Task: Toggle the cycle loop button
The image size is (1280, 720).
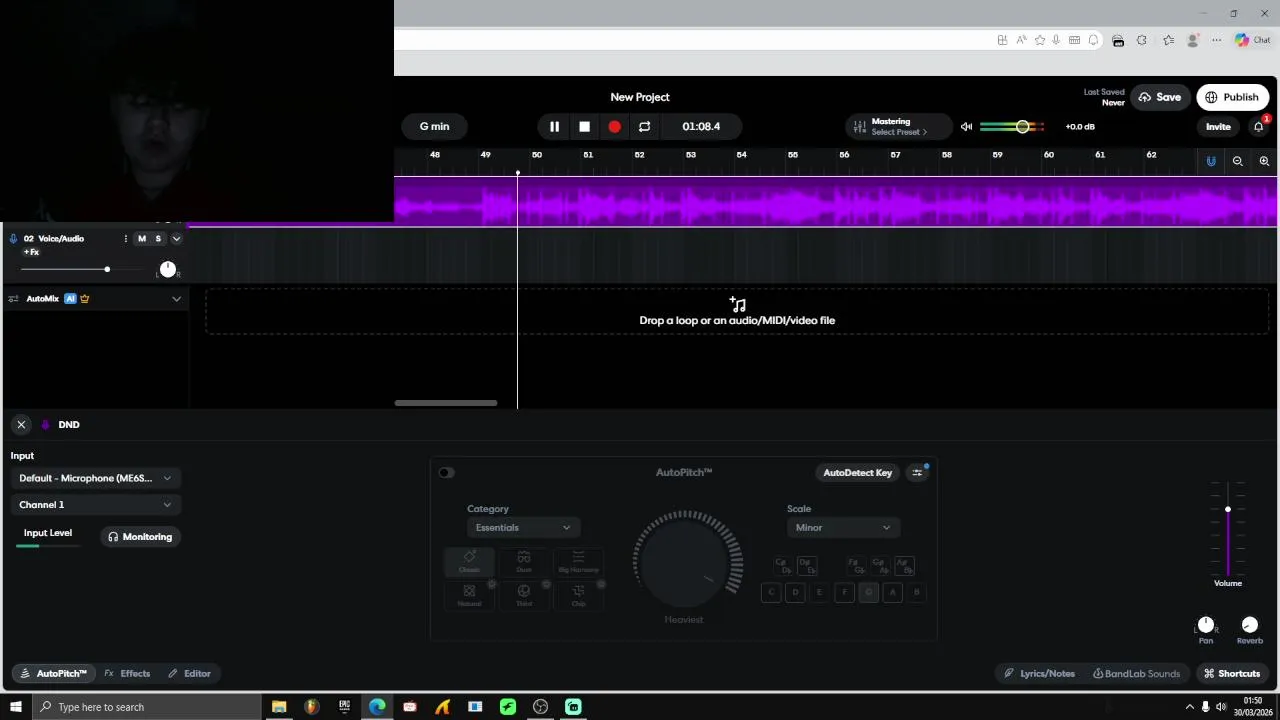Action: pyautogui.click(x=644, y=127)
